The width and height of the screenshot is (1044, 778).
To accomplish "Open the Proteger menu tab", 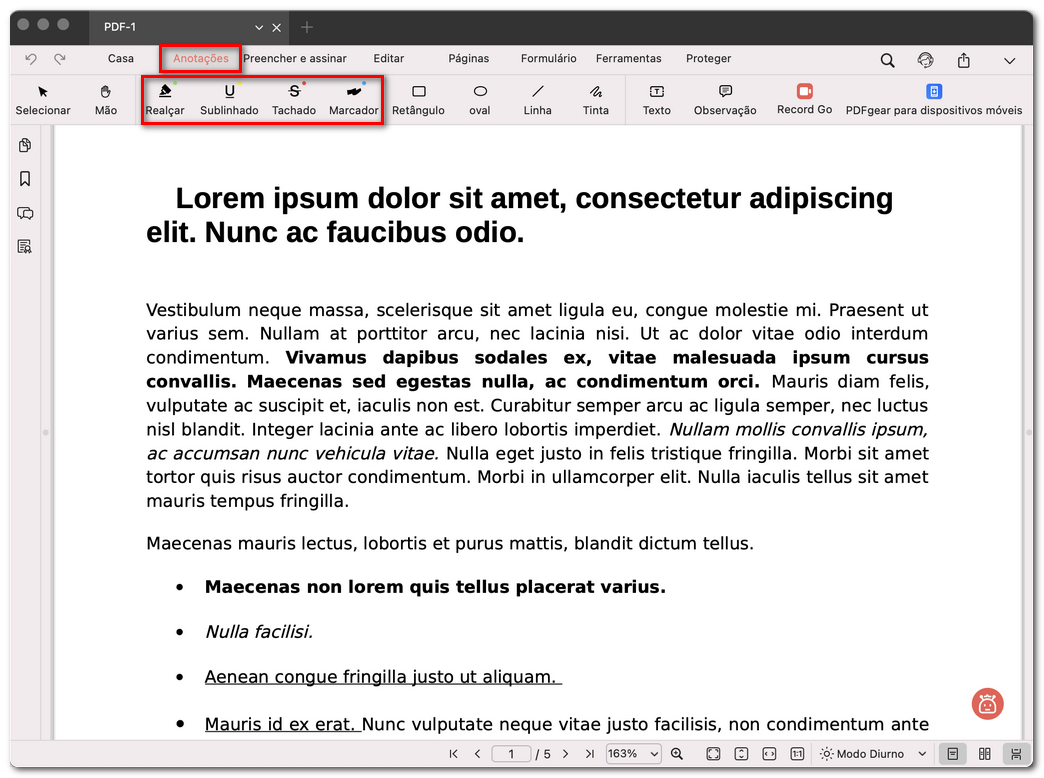I will tap(708, 59).
